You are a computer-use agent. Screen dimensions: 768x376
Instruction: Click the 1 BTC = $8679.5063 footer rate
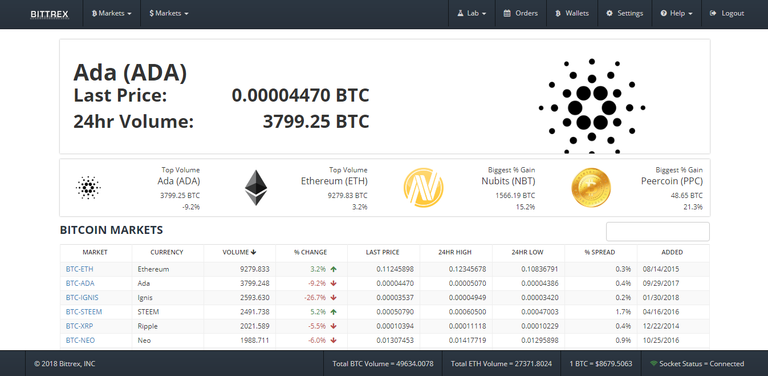(600, 364)
